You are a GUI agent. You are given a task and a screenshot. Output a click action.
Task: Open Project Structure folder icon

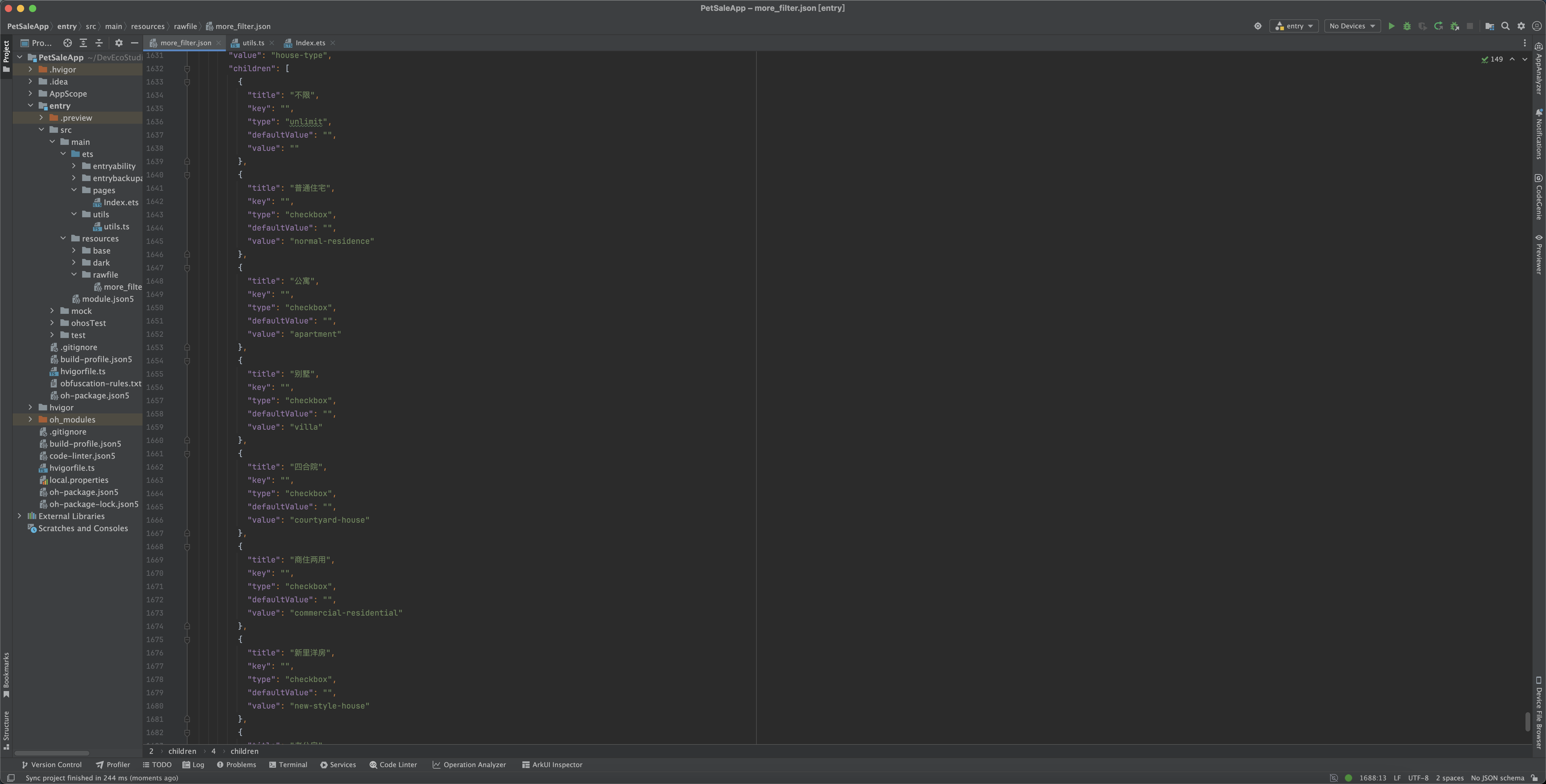(x=1489, y=26)
